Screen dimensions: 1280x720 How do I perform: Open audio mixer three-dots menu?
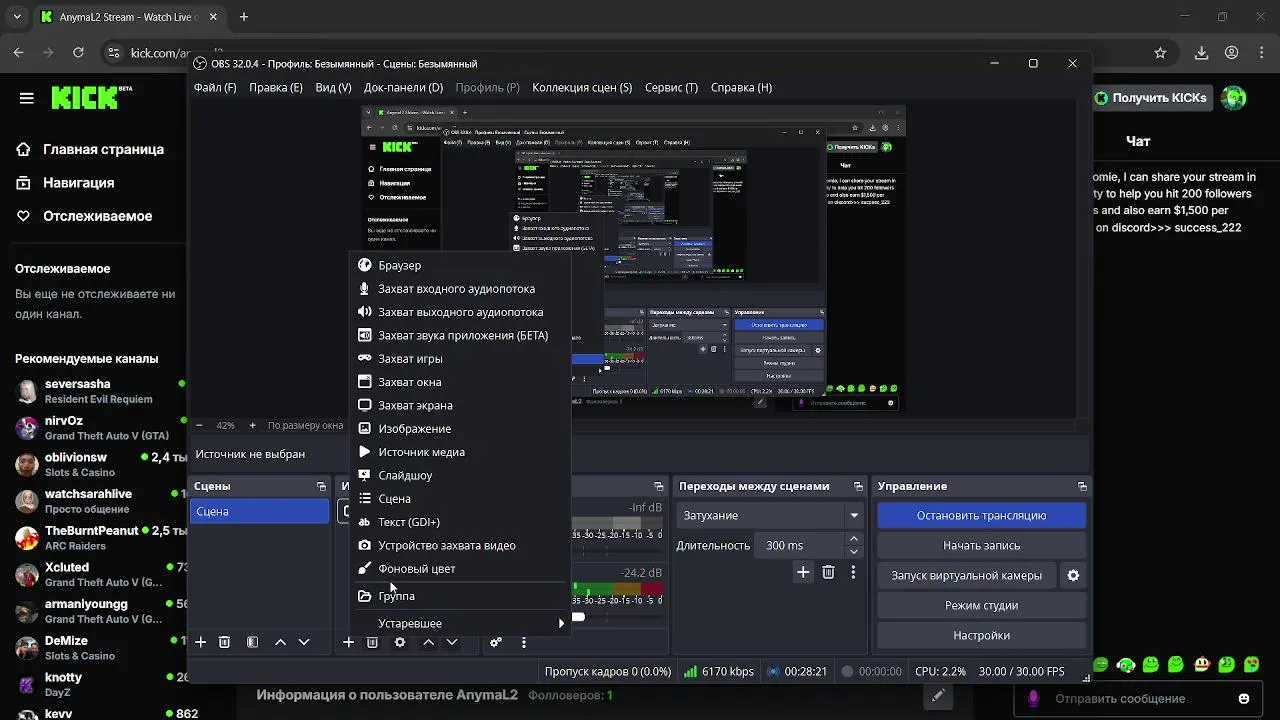[x=523, y=642]
